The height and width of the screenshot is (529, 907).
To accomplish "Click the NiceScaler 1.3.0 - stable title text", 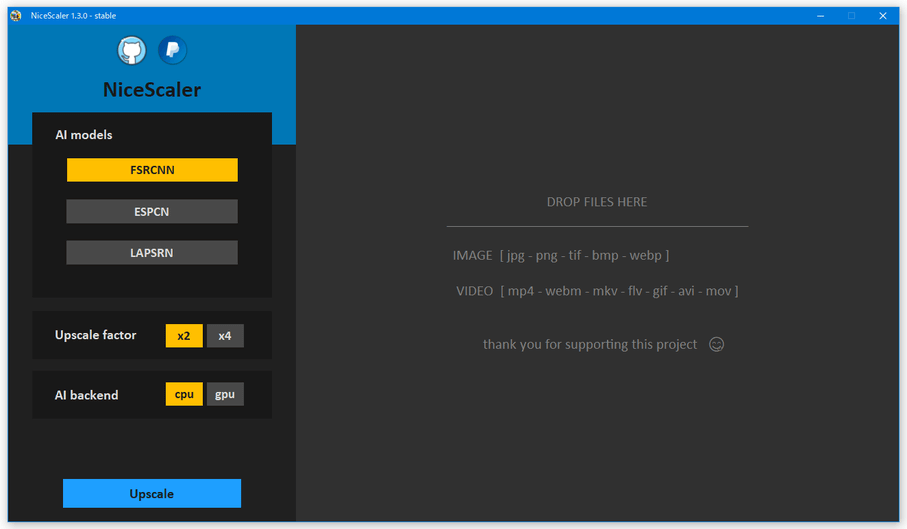I will pos(73,16).
